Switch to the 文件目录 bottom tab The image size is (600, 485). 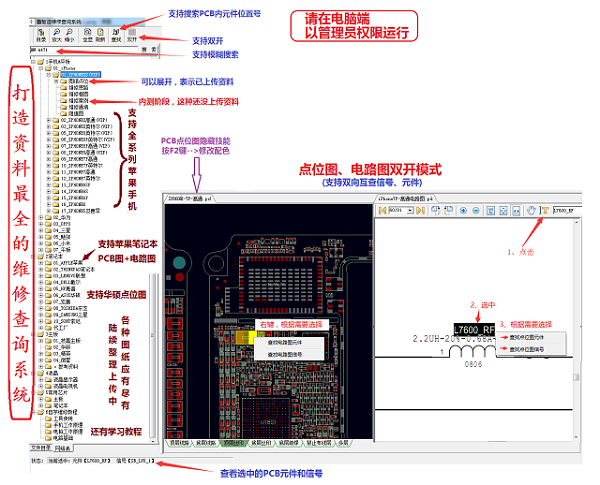(41, 447)
